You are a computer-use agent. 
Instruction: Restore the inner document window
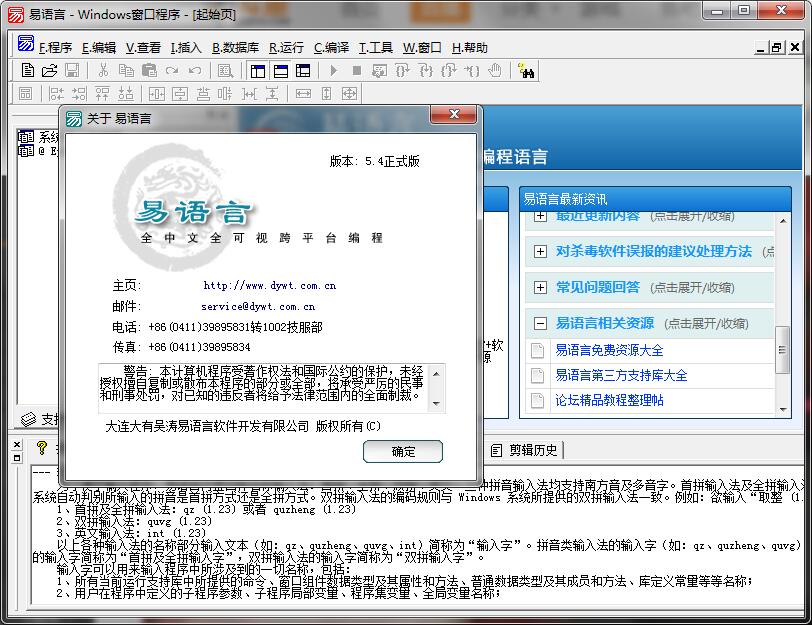pyautogui.click(x=776, y=48)
